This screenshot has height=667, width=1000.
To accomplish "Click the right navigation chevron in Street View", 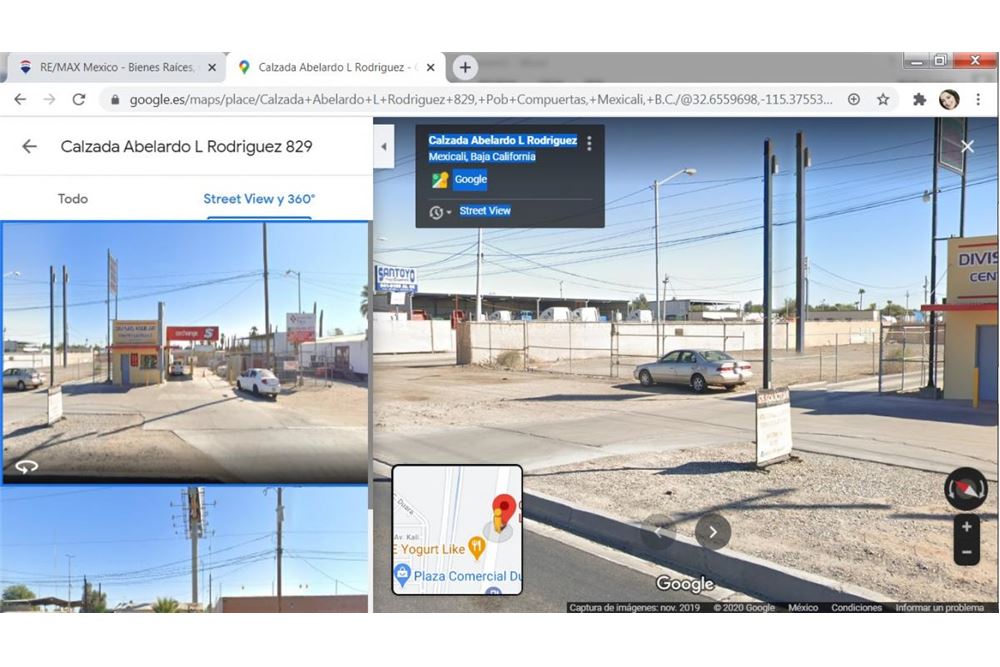I will [712, 532].
